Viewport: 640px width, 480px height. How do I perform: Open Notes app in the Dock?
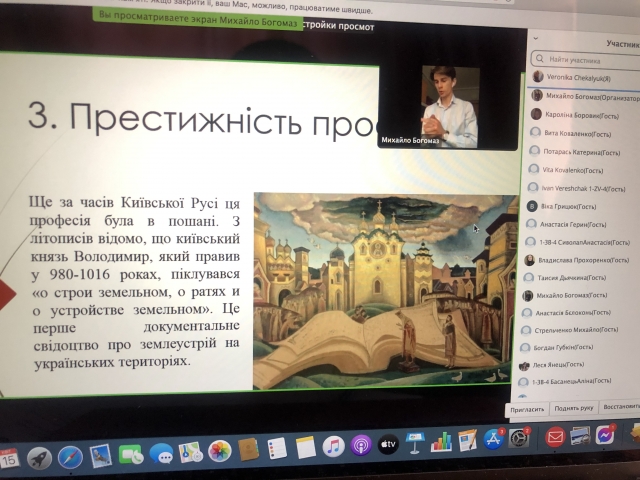coord(306,447)
